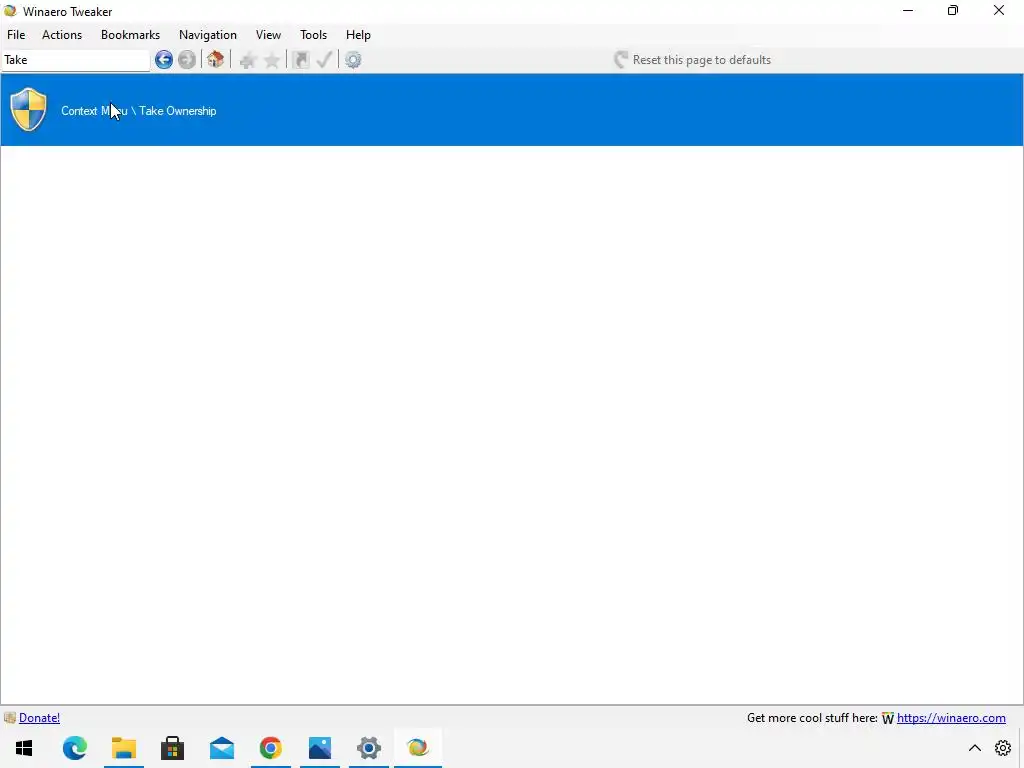
Task: Open File Explorer from the taskbar
Action: [123, 748]
